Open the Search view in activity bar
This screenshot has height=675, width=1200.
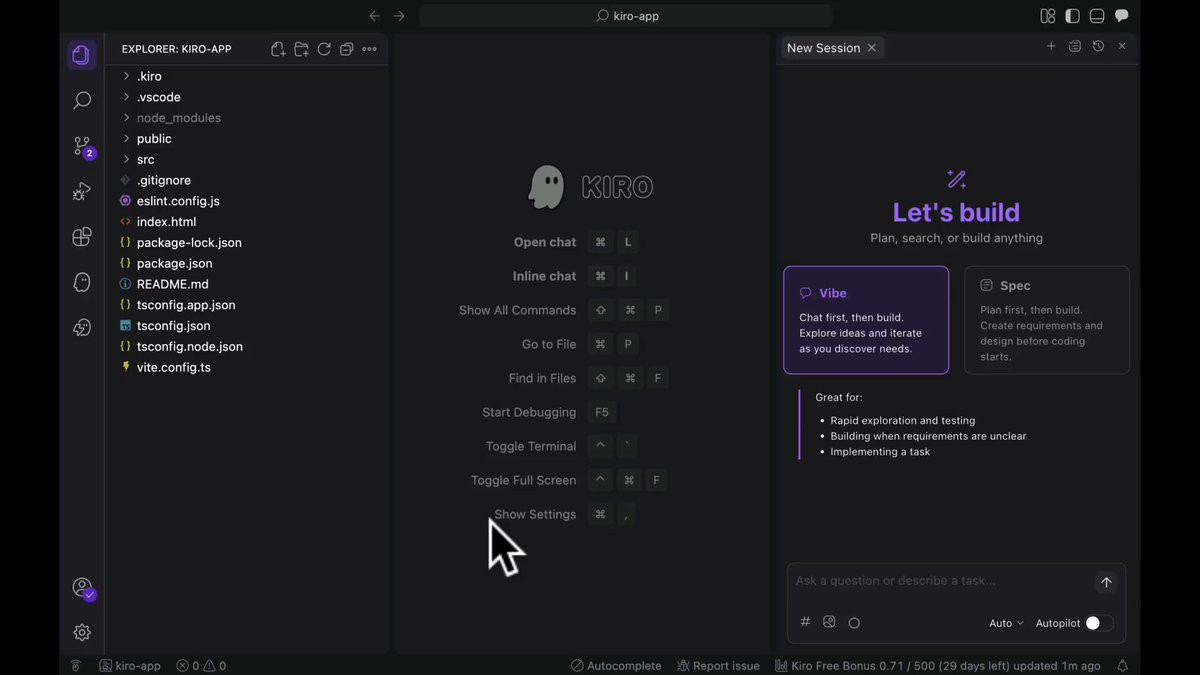click(x=82, y=100)
